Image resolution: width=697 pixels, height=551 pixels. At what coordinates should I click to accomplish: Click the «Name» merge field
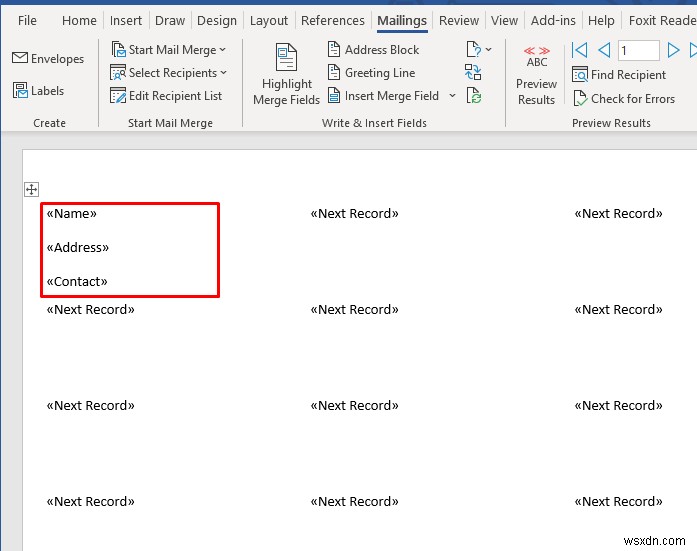pos(72,214)
